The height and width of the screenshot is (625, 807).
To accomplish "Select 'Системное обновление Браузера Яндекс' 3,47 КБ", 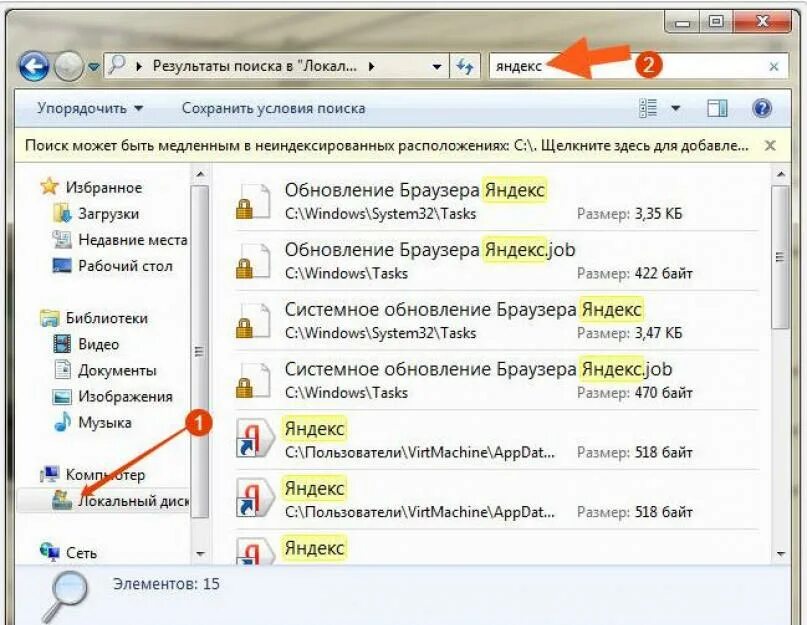I will (x=497, y=321).
